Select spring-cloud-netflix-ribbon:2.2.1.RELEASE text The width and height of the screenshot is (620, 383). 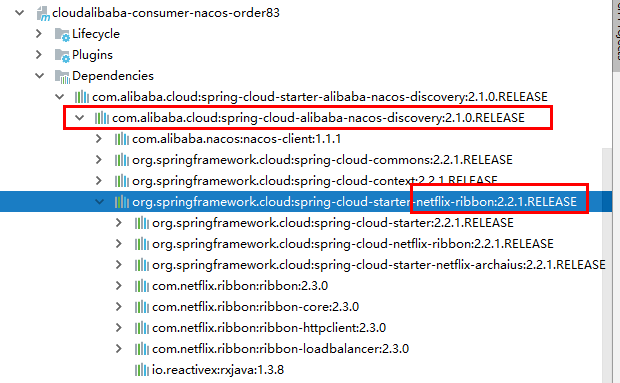pyautogui.click(x=433, y=244)
